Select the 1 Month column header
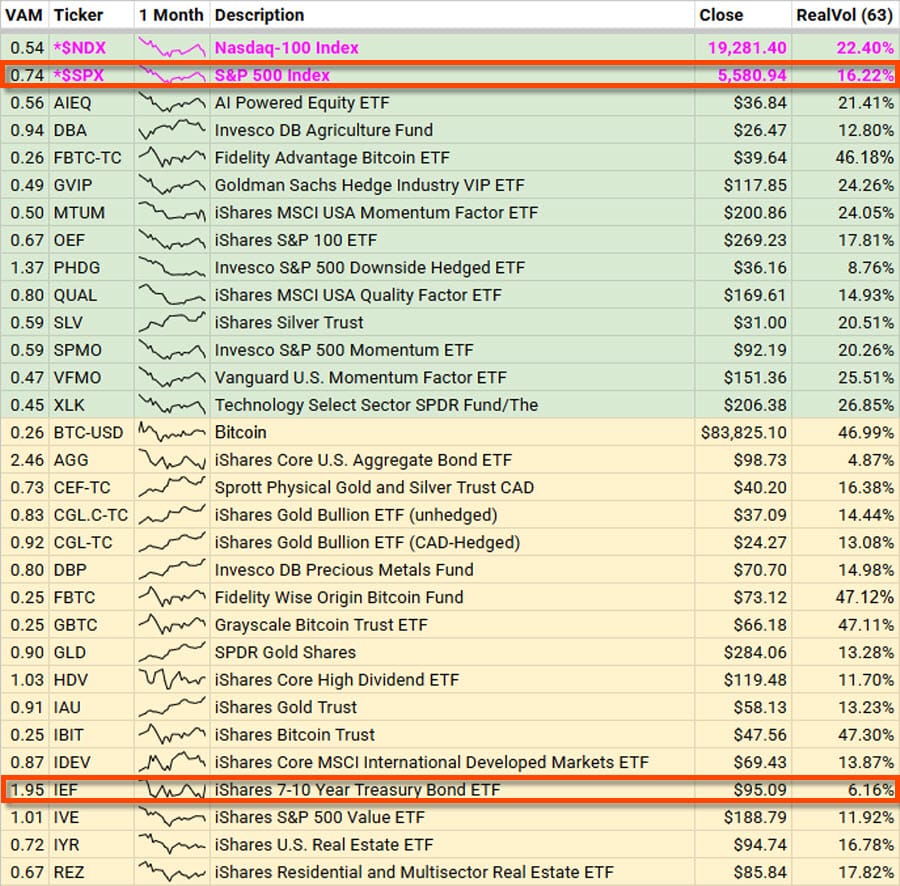This screenshot has height=886, width=900. pyautogui.click(x=171, y=15)
